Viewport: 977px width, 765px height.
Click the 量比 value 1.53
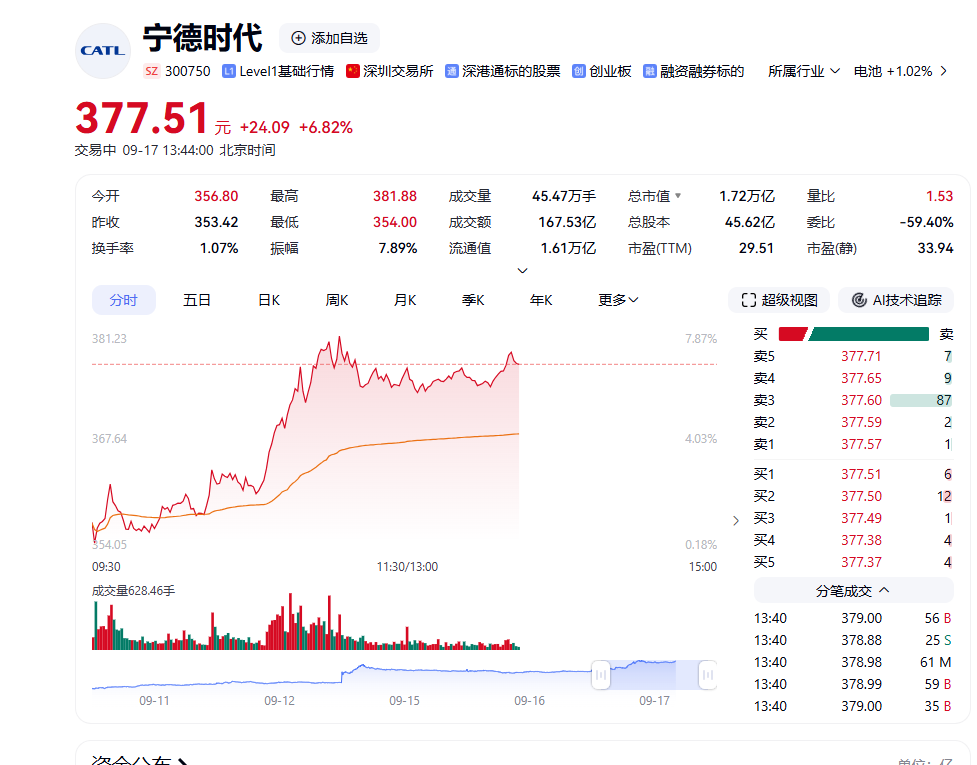click(x=940, y=196)
